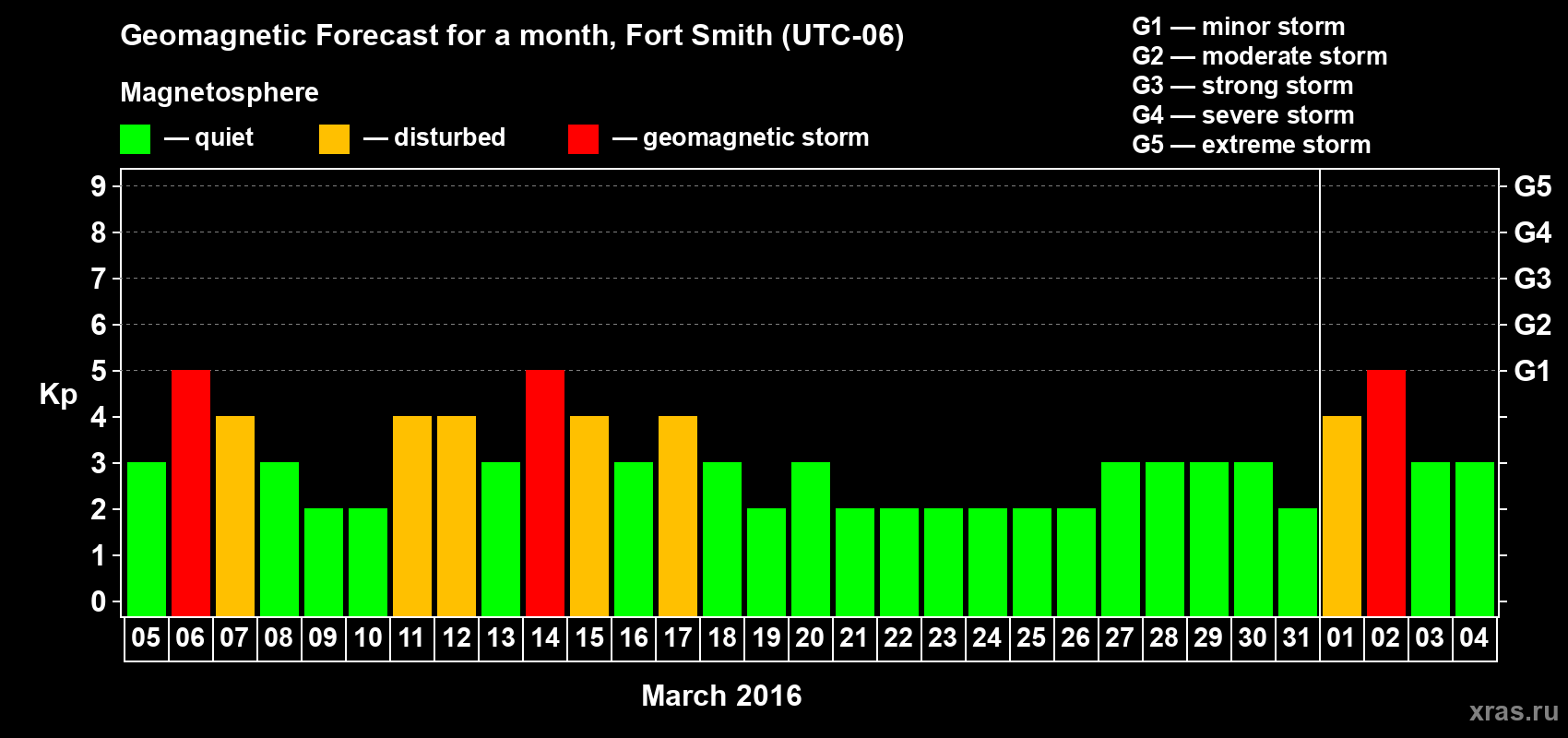Click the green bar for day 19
This screenshot has height=738, width=1568.
coord(766,562)
